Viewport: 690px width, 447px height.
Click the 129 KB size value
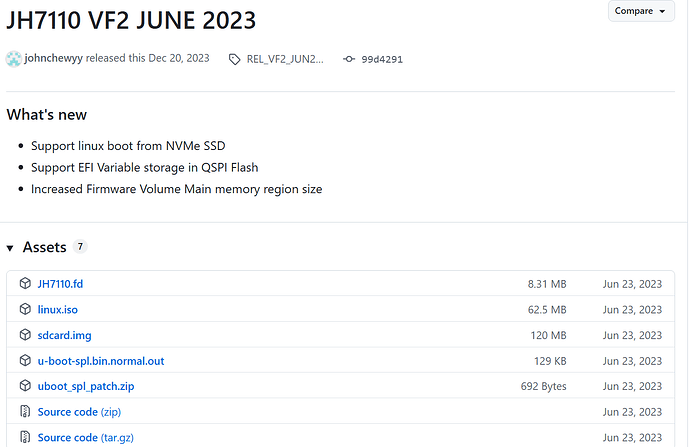click(550, 361)
